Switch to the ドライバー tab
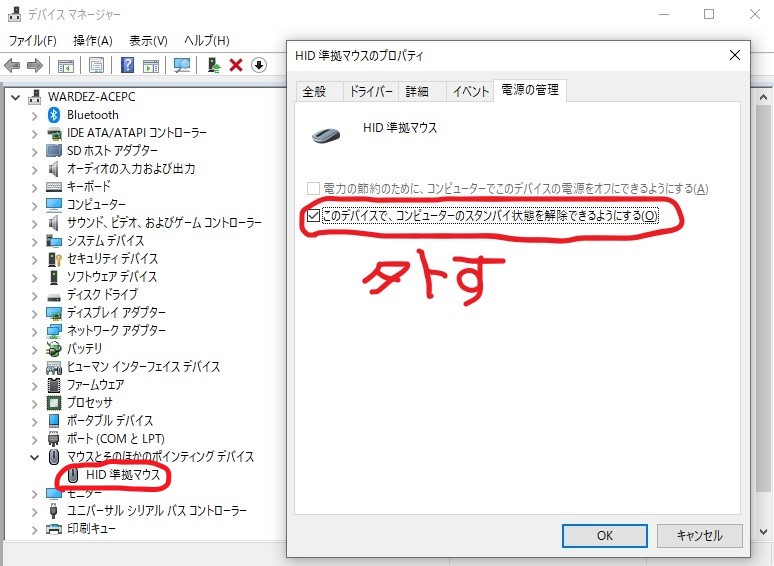The image size is (774, 566). pos(369,91)
